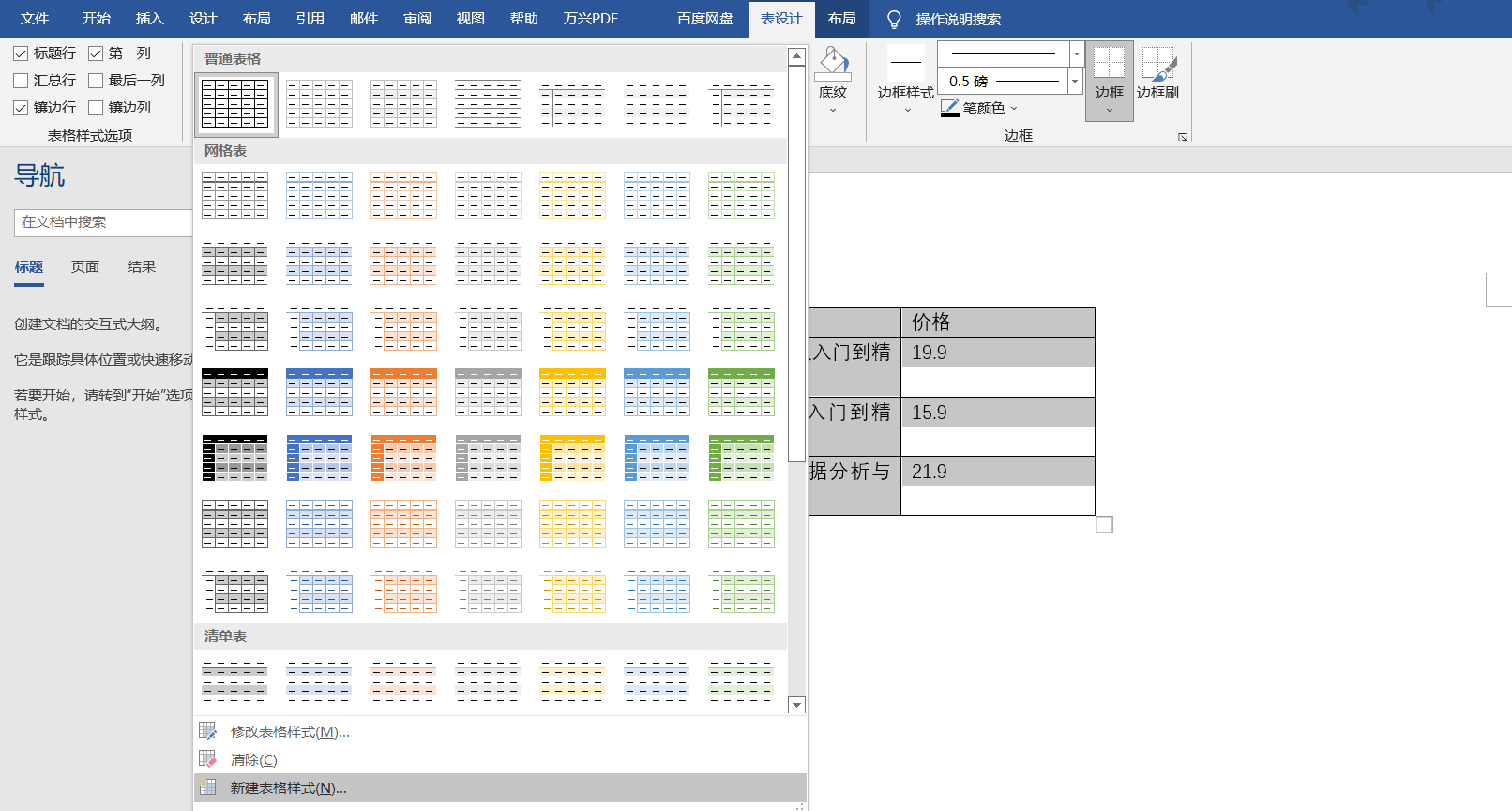Enable the 汇总行 checkbox
The height and width of the screenshot is (811, 1512).
tap(21, 81)
